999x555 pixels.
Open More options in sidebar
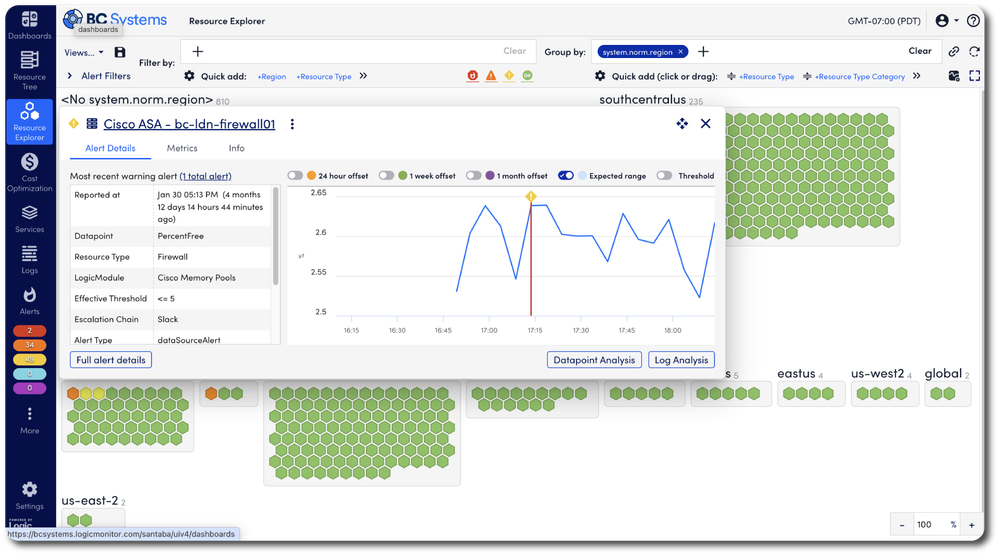click(29, 421)
